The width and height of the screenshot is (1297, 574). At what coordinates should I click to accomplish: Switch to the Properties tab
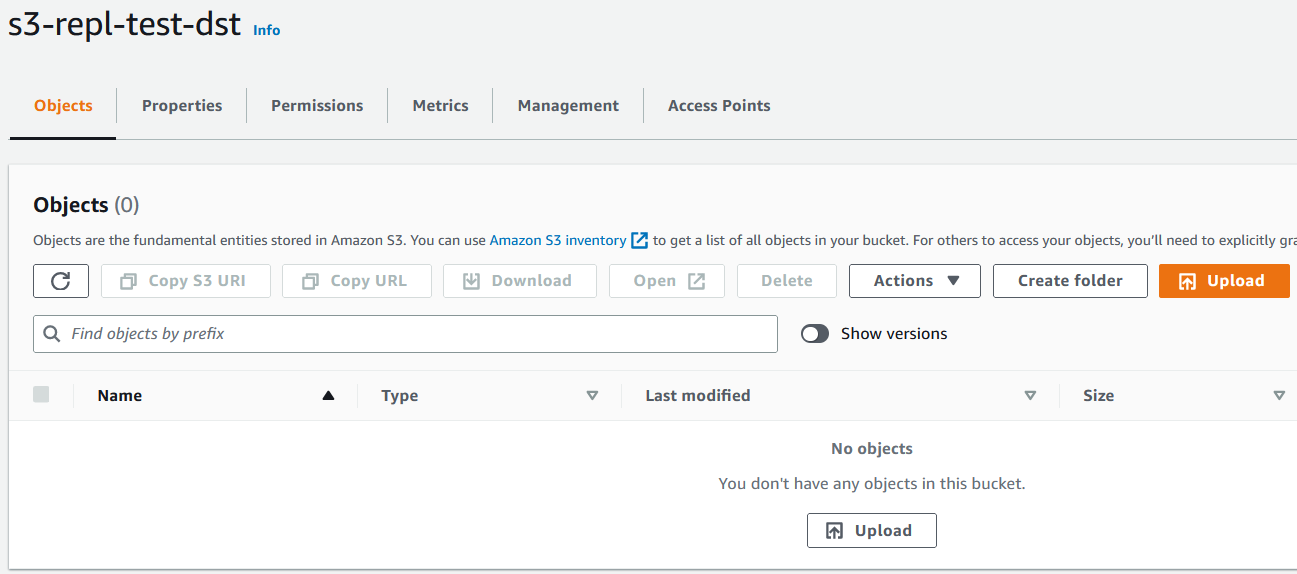click(x=182, y=106)
